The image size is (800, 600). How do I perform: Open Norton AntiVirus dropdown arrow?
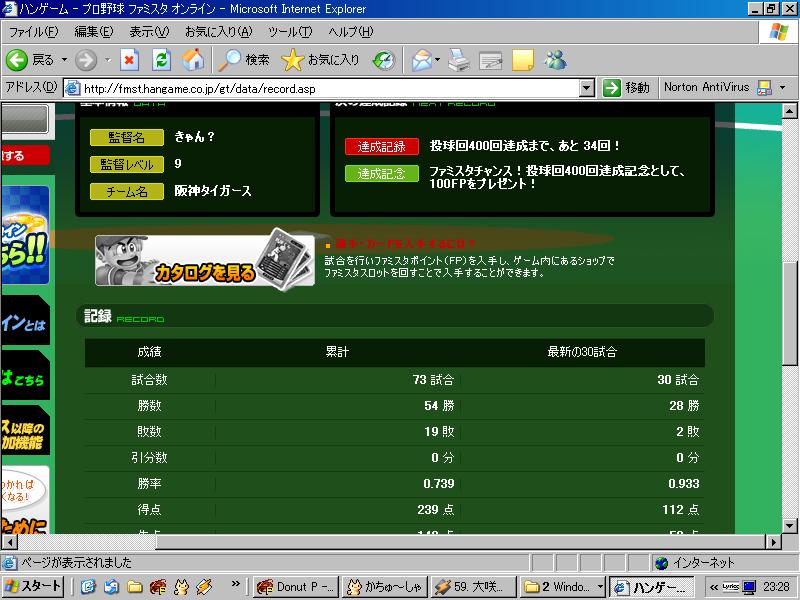[783, 88]
